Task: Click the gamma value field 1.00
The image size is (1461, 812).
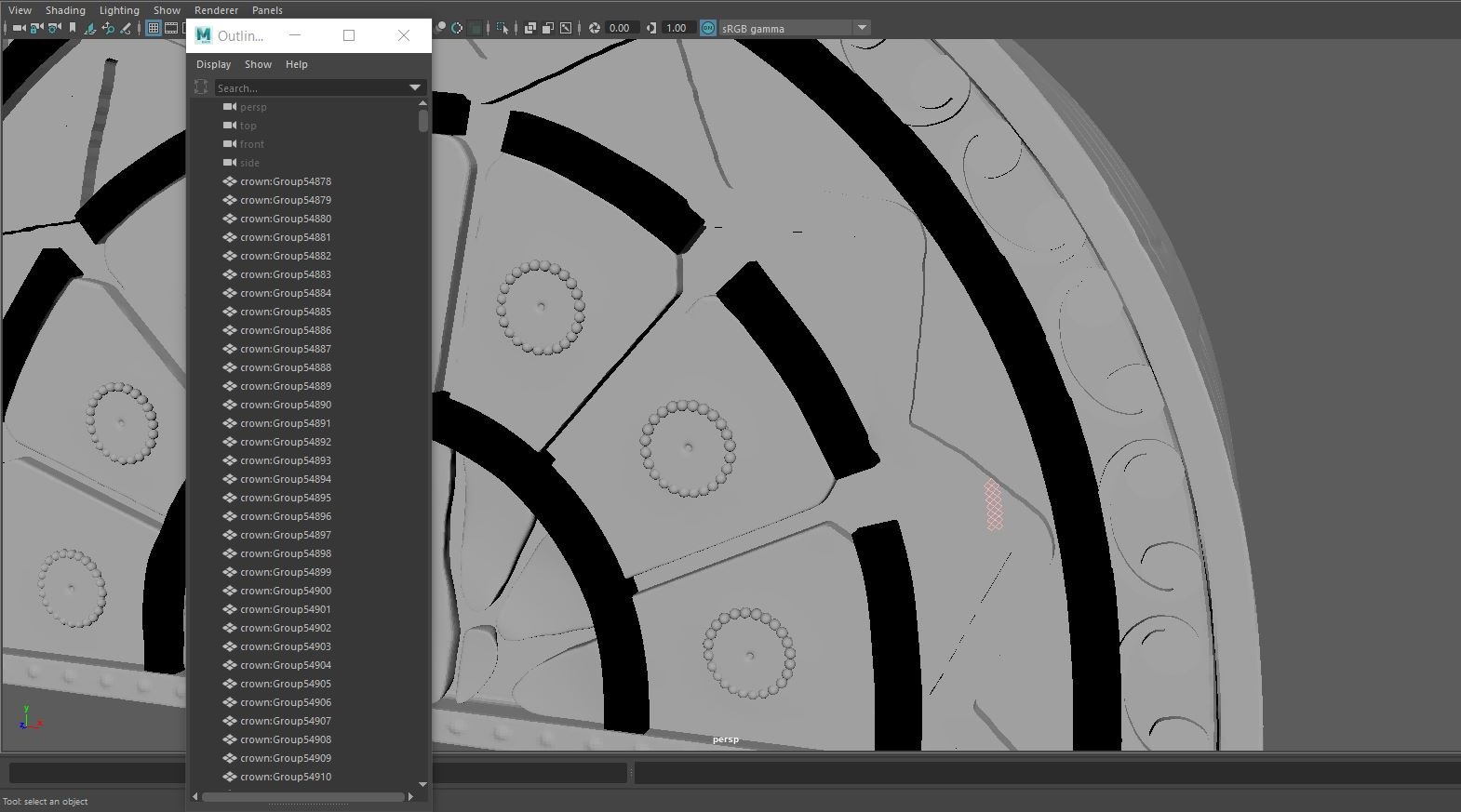Action: [x=678, y=28]
